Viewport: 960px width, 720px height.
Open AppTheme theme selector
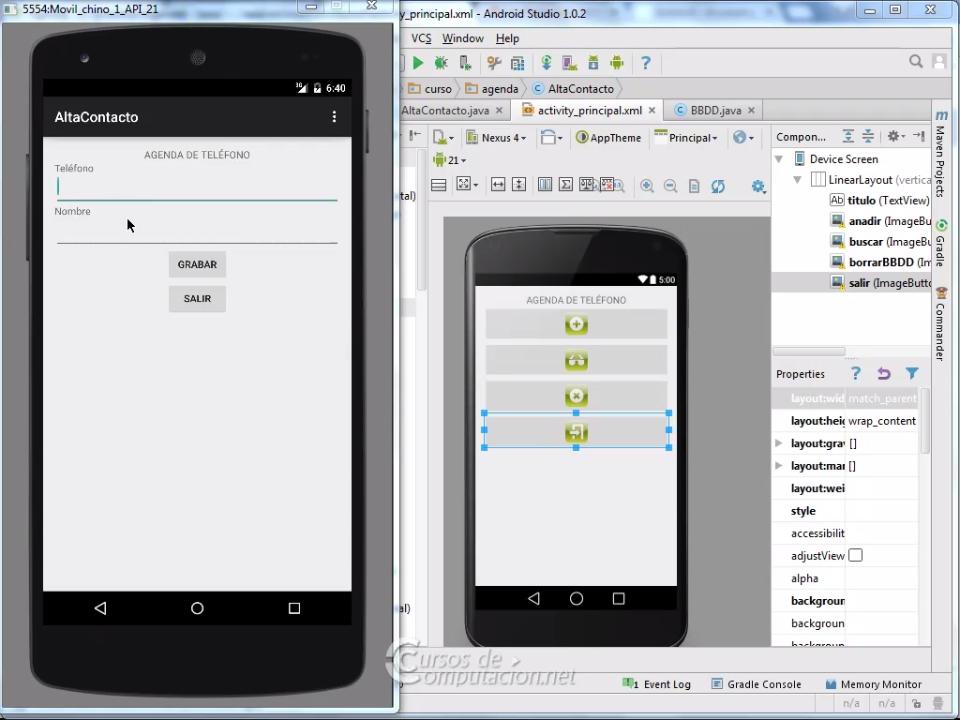pos(609,138)
